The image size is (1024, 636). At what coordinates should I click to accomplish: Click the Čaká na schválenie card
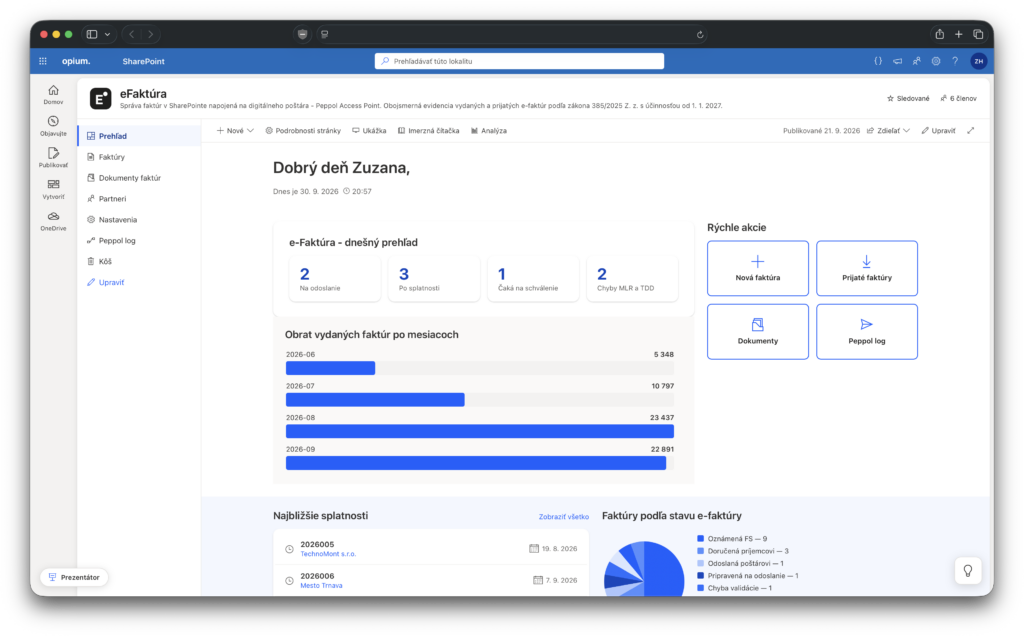point(534,279)
